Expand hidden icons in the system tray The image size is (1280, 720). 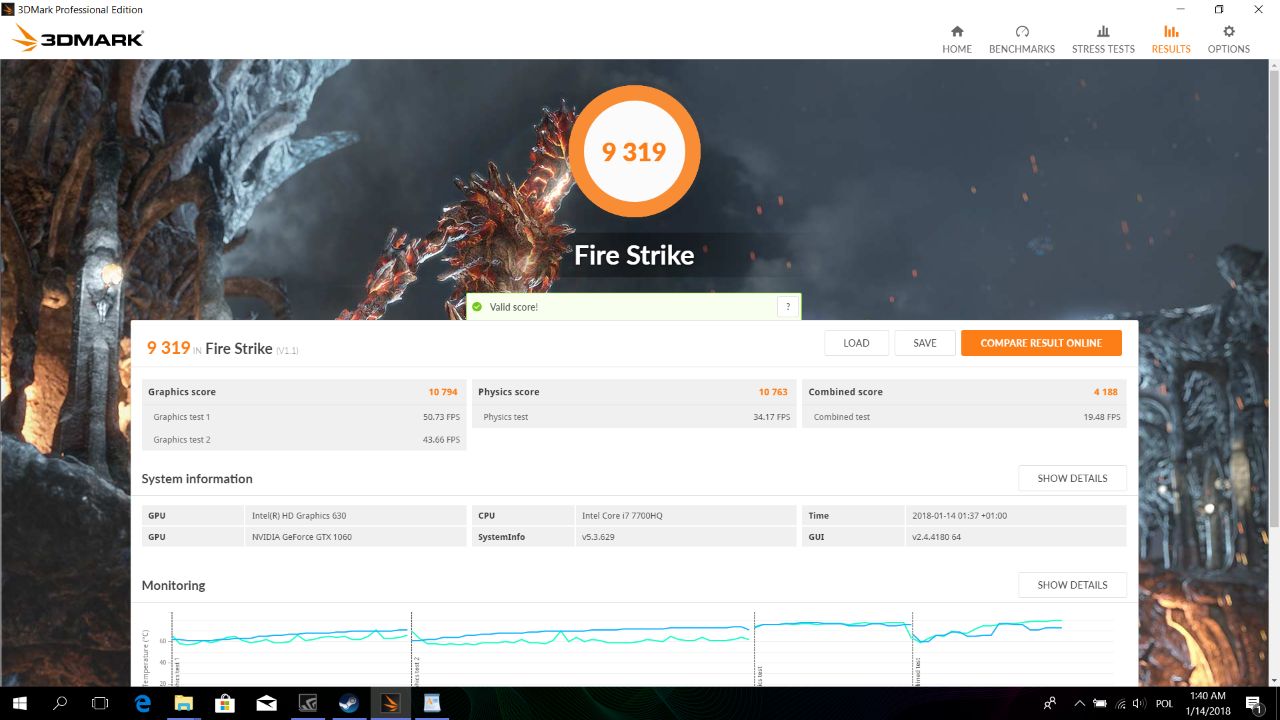click(1079, 703)
